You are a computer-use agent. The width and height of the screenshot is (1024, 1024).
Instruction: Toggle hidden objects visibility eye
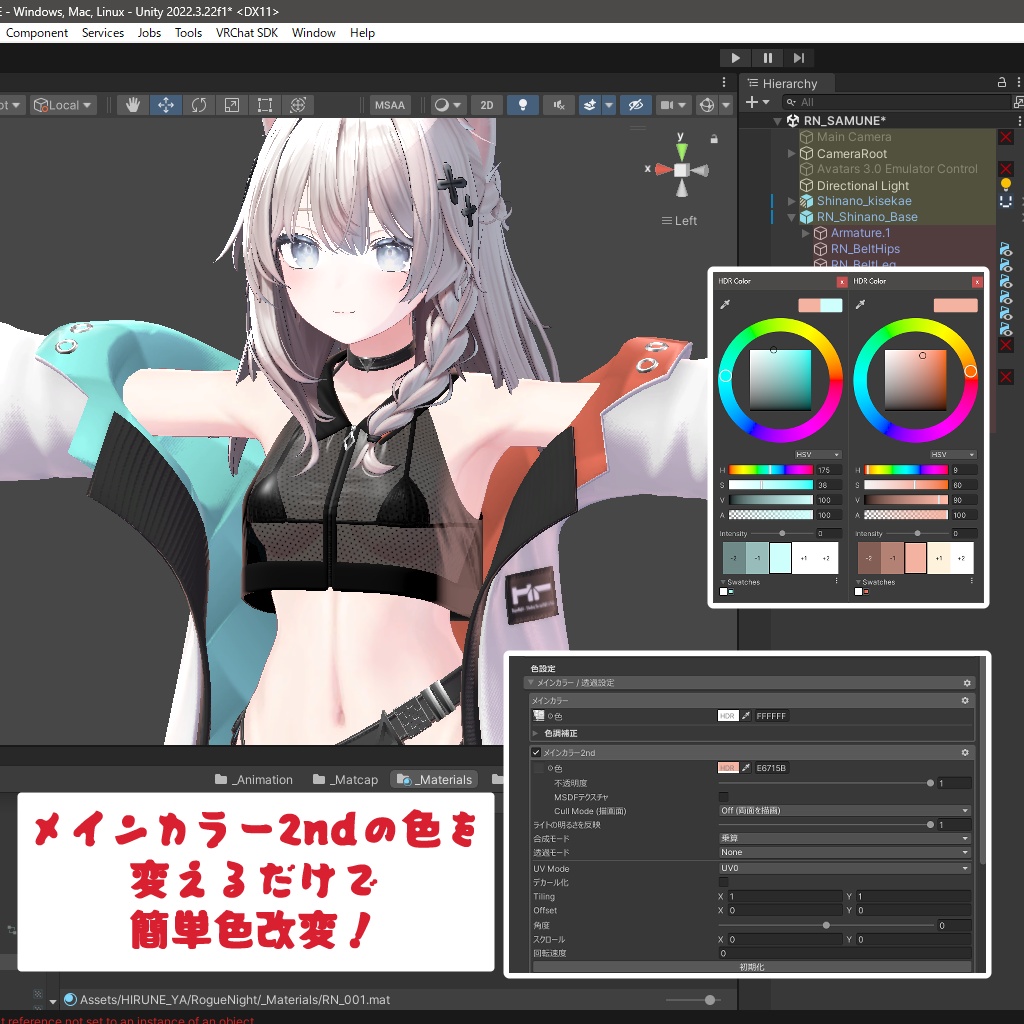(635, 105)
